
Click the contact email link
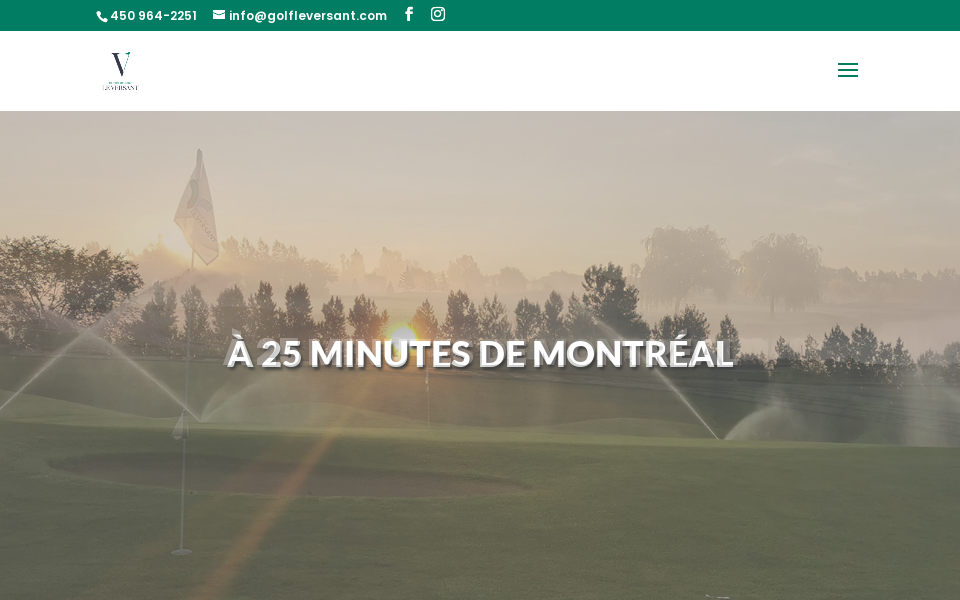point(307,15)
